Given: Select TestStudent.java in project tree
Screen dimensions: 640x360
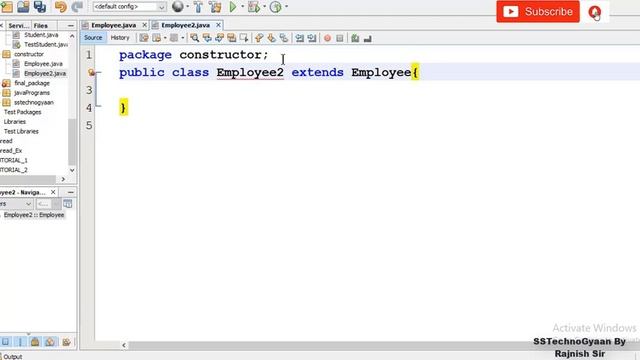Looking at the screenshot, I should coord(46,44).
